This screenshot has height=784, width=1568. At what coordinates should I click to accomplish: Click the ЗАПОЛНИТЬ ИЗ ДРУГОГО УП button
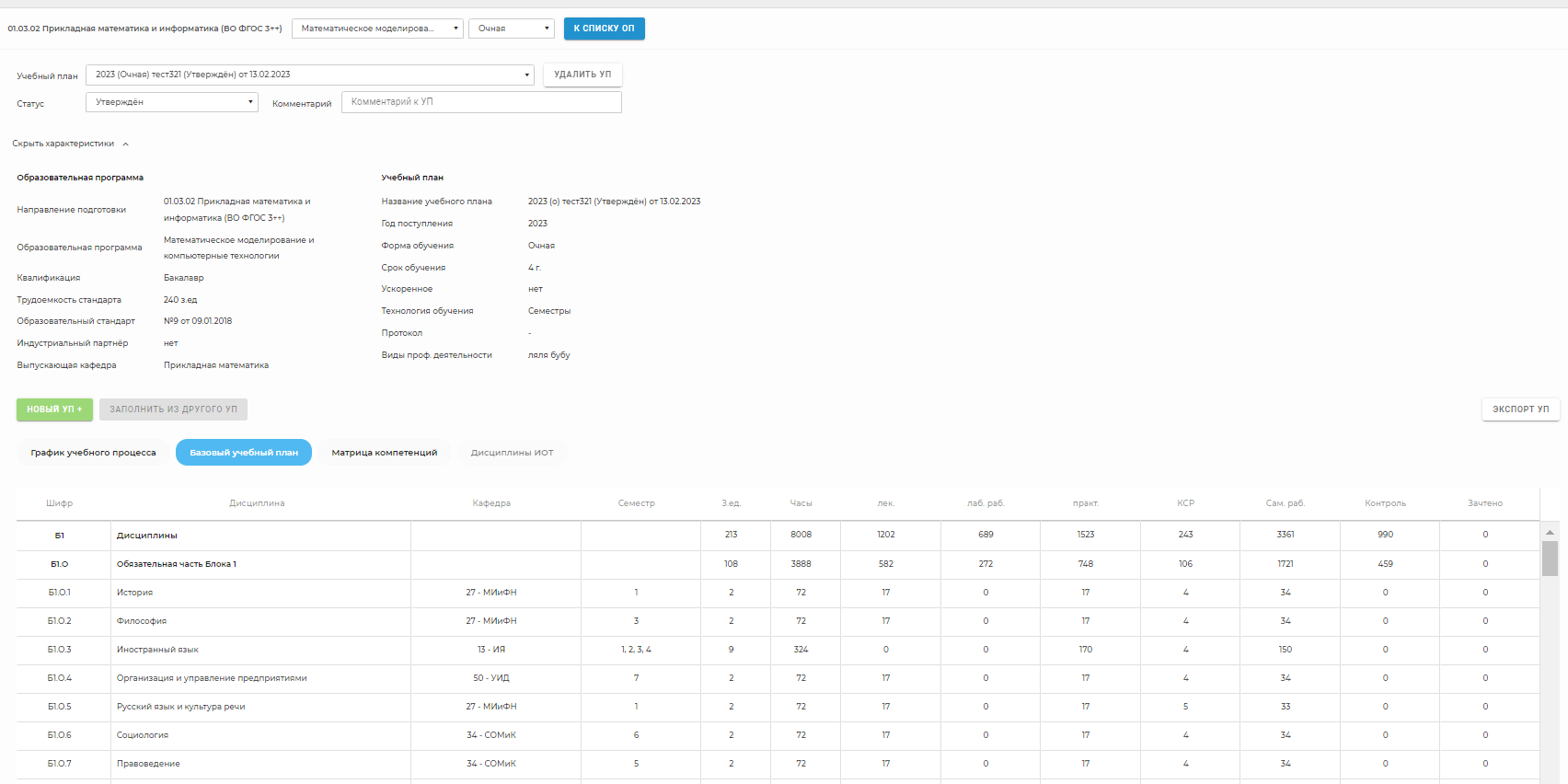pos(173,409)
